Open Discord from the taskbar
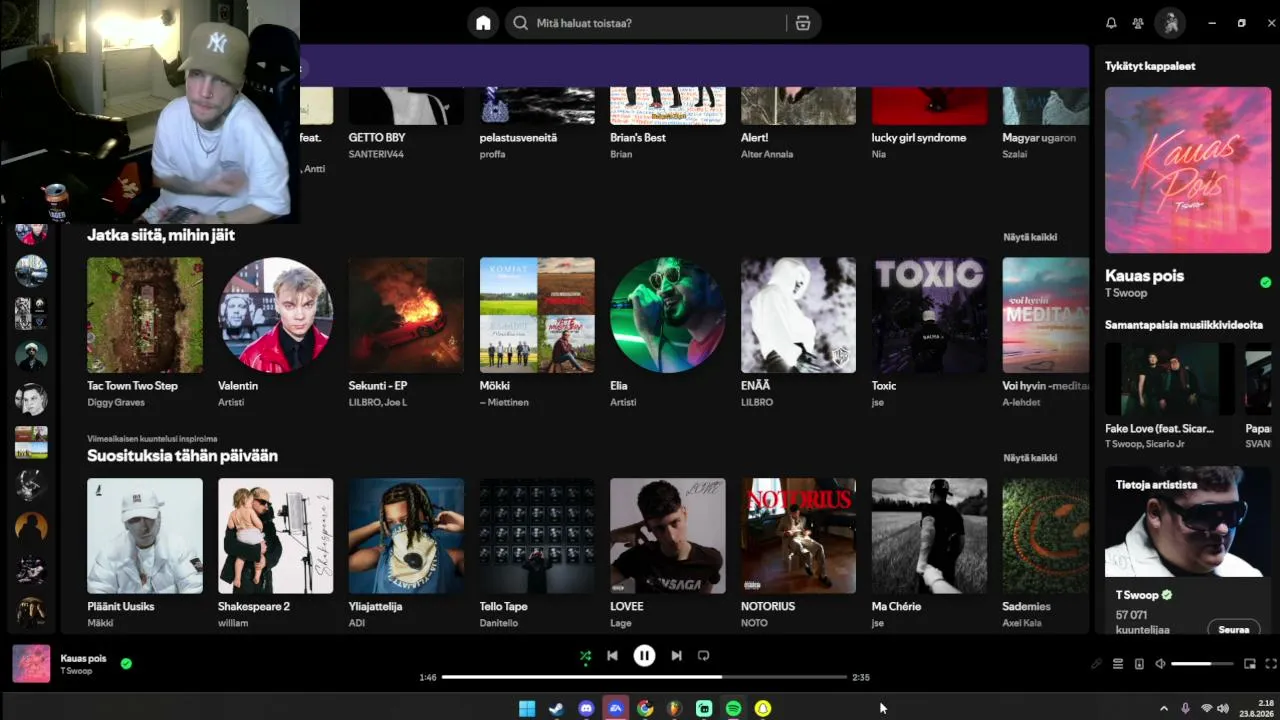1280x720 pixels. pos(586,709)
